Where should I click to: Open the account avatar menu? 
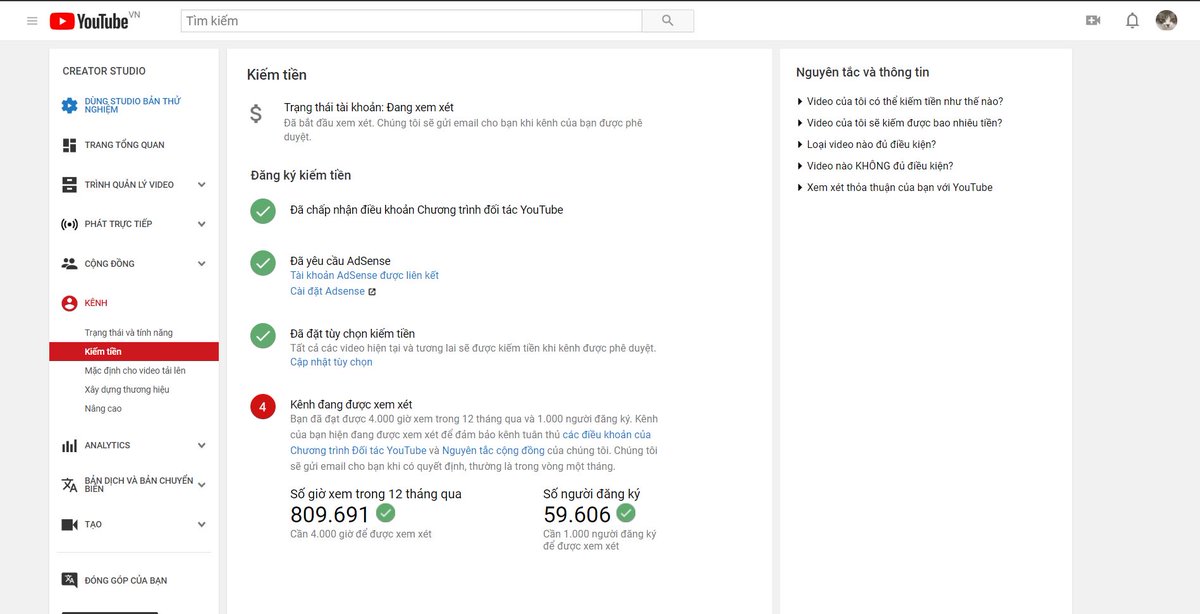pos(1166,21)
